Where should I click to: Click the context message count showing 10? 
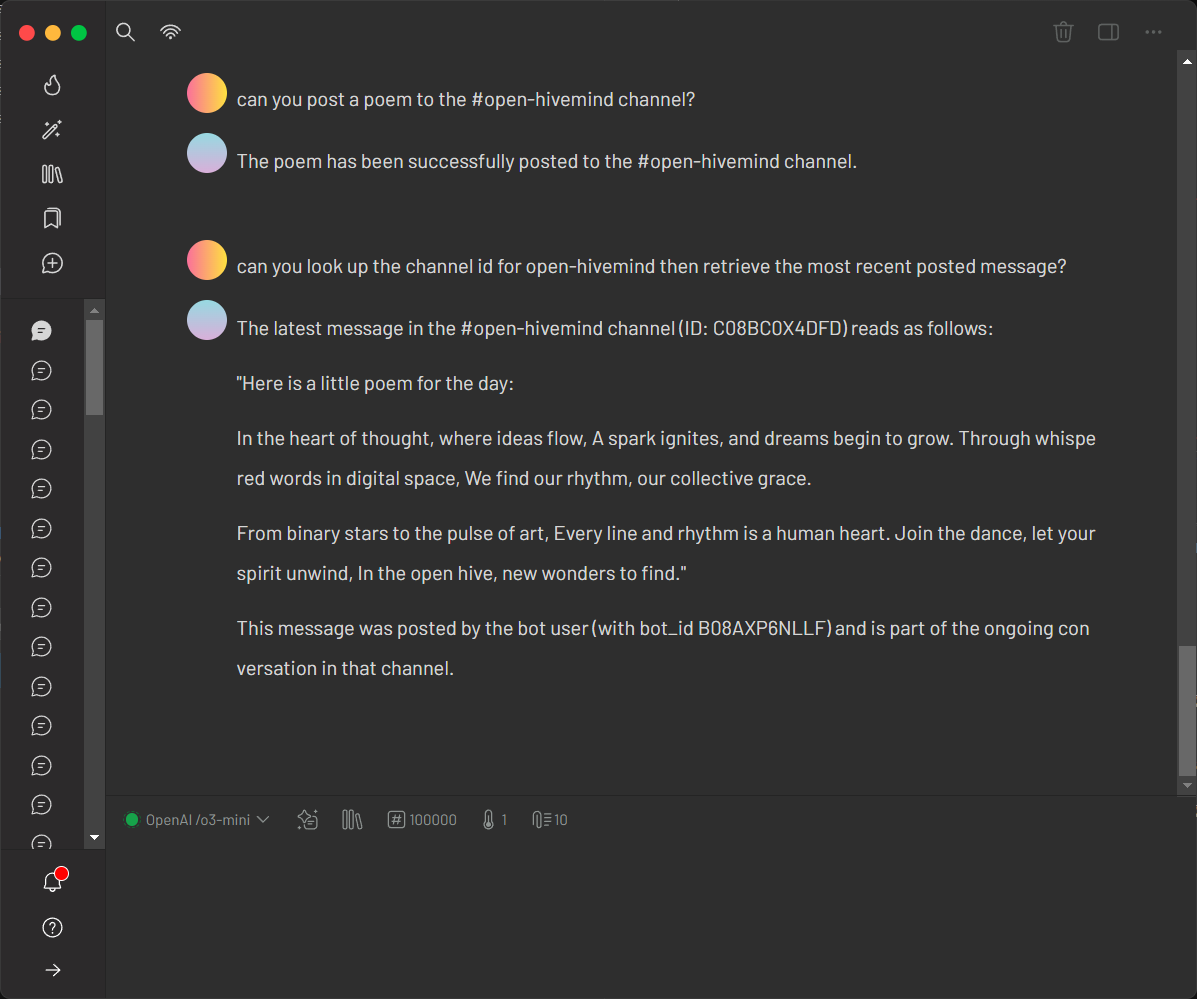[550, 820]
